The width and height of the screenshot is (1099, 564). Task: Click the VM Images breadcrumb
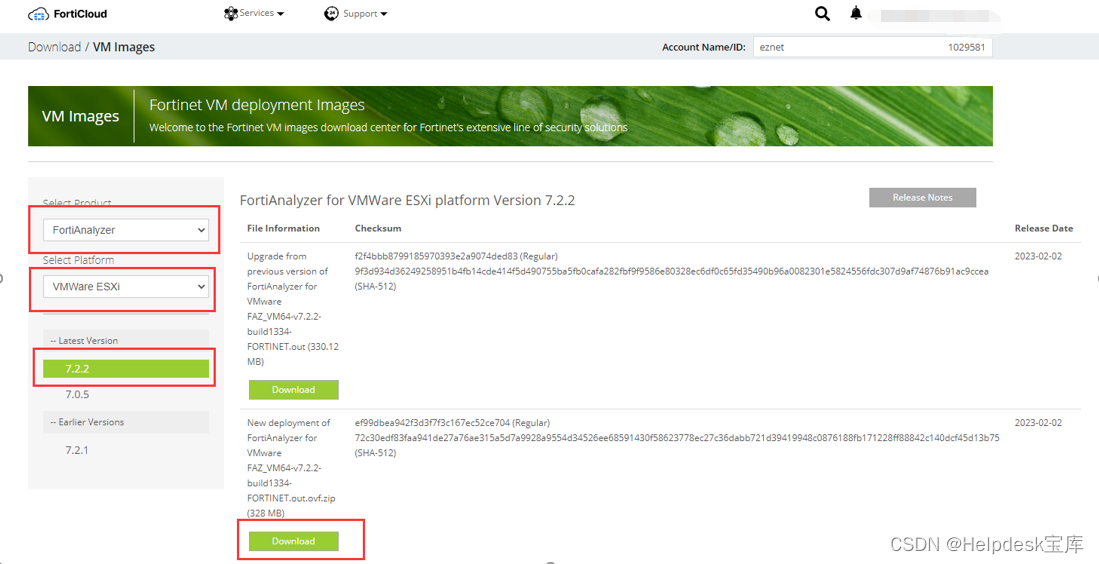pyautogui.click(x=124, y=47)
